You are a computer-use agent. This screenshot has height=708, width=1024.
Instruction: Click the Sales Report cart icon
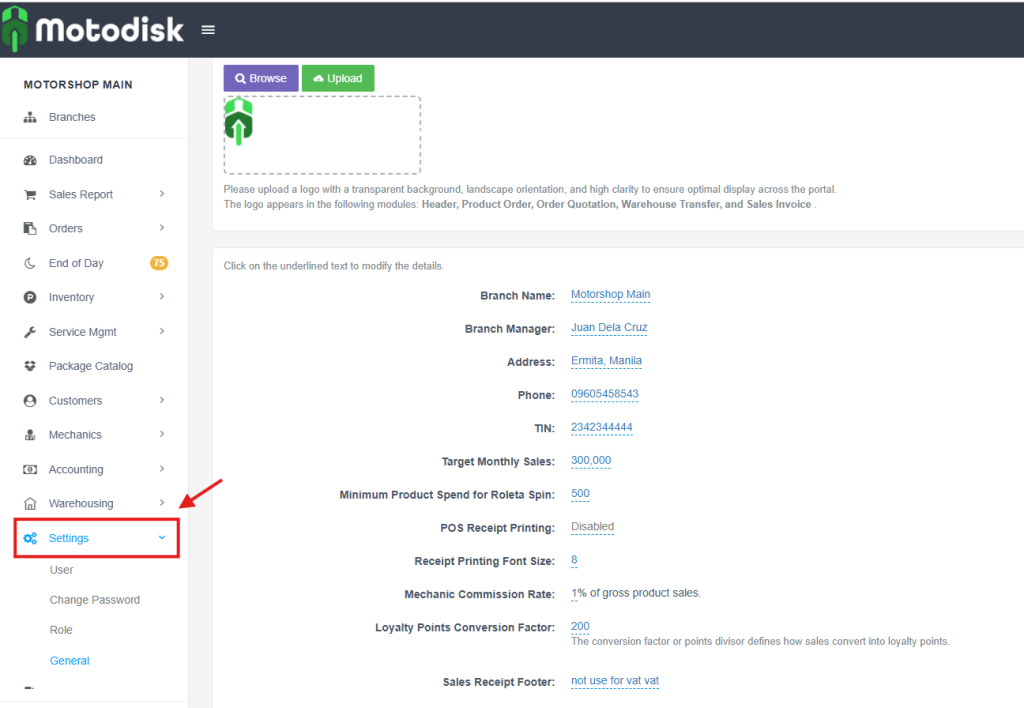pyautogui.click(x=30, y=195)
